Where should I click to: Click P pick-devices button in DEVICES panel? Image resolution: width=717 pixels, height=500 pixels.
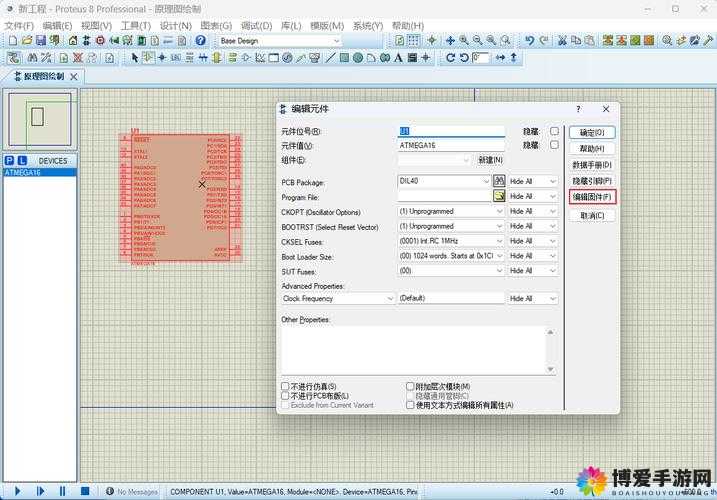tap(9, 161)
